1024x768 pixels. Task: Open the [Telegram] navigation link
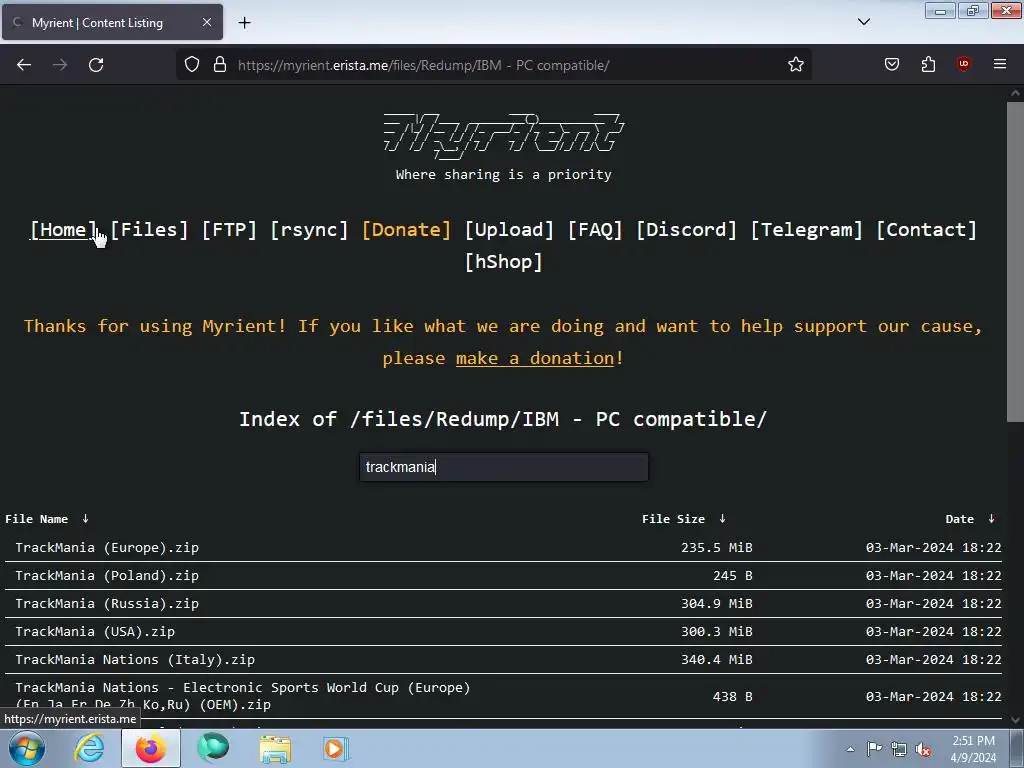pyautogui.click(x=807, y=230)
